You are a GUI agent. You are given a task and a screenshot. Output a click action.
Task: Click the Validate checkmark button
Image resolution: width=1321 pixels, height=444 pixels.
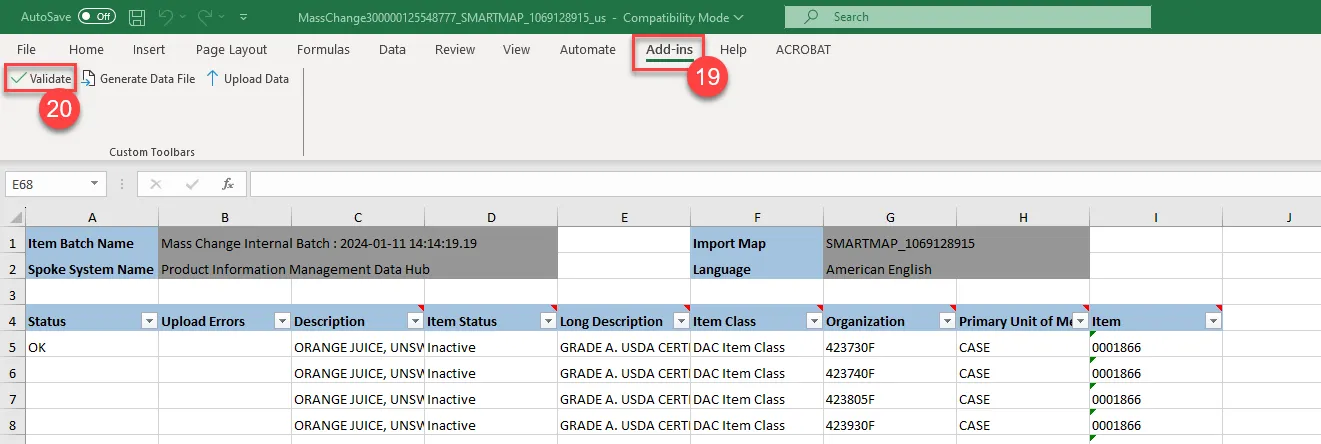[x=41, y=79]
